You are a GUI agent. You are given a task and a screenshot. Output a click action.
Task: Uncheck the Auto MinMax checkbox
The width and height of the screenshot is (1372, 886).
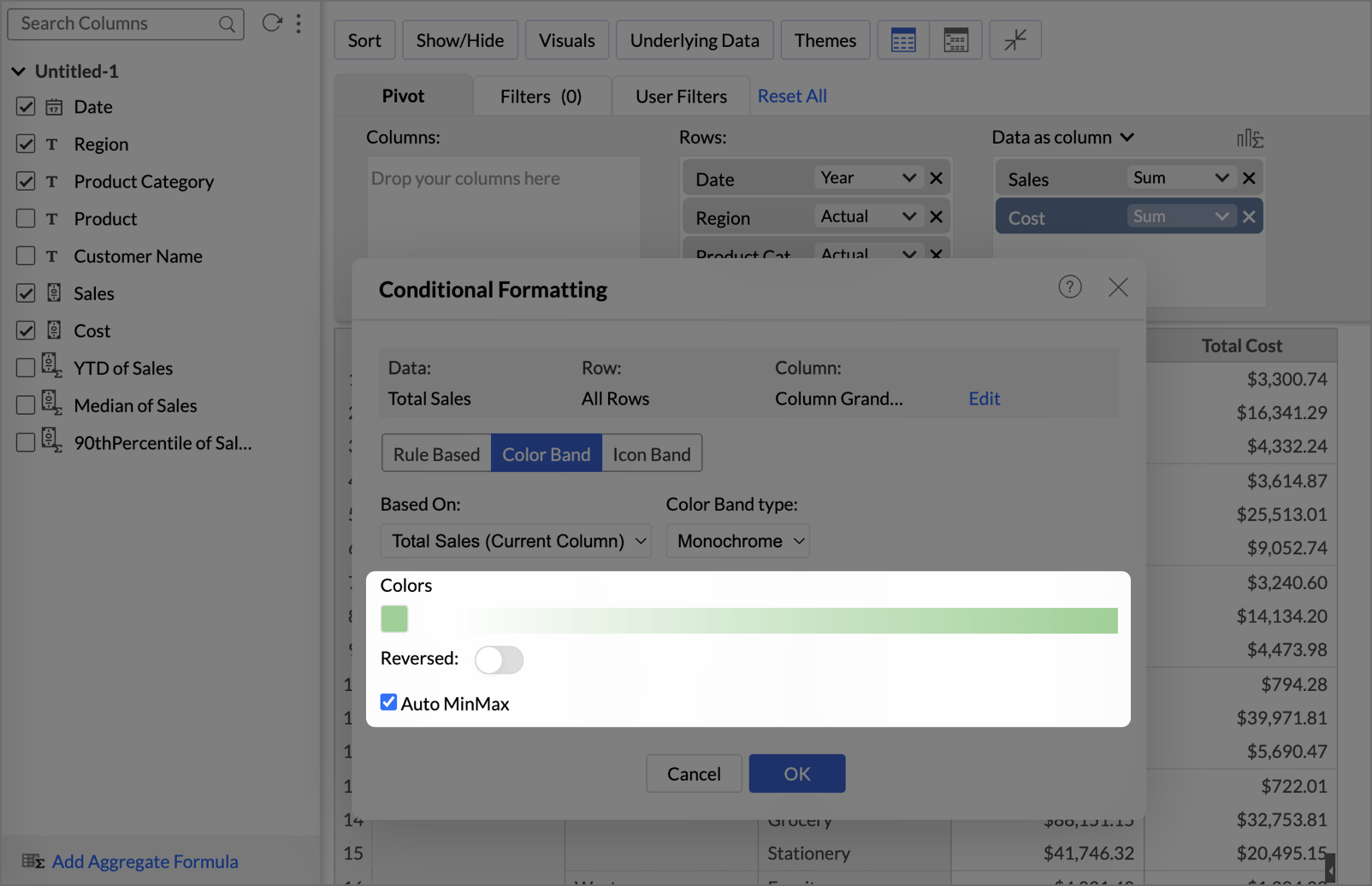pyautogui.click(x=388, y=702)
